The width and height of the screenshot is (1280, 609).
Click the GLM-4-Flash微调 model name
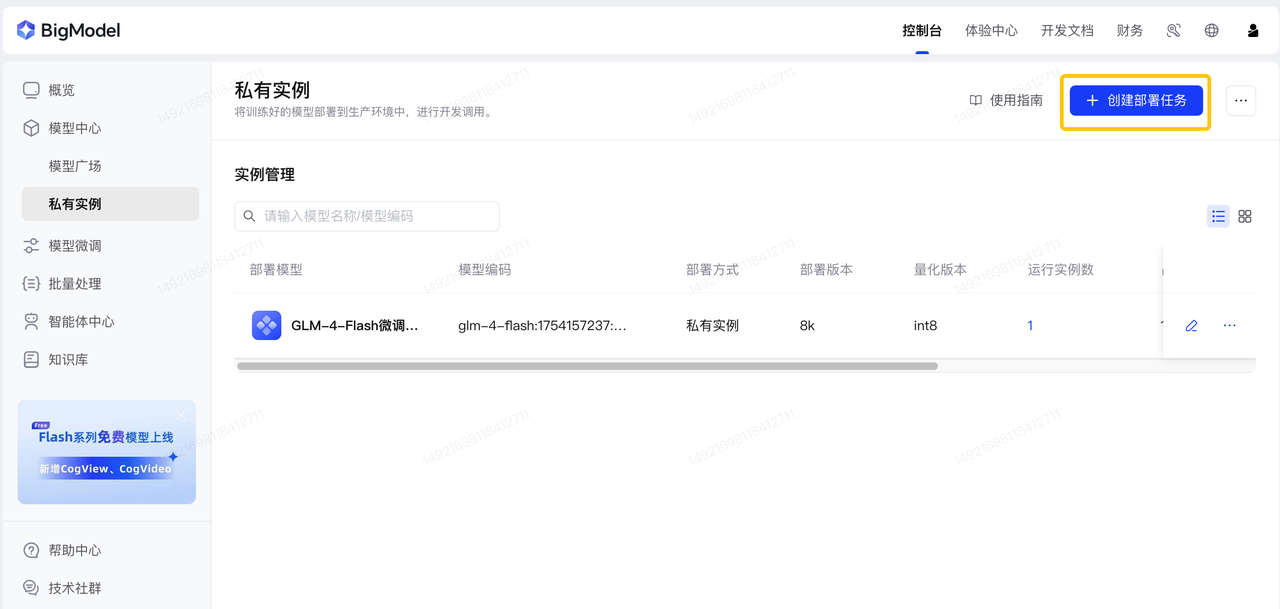pos(355,326)
